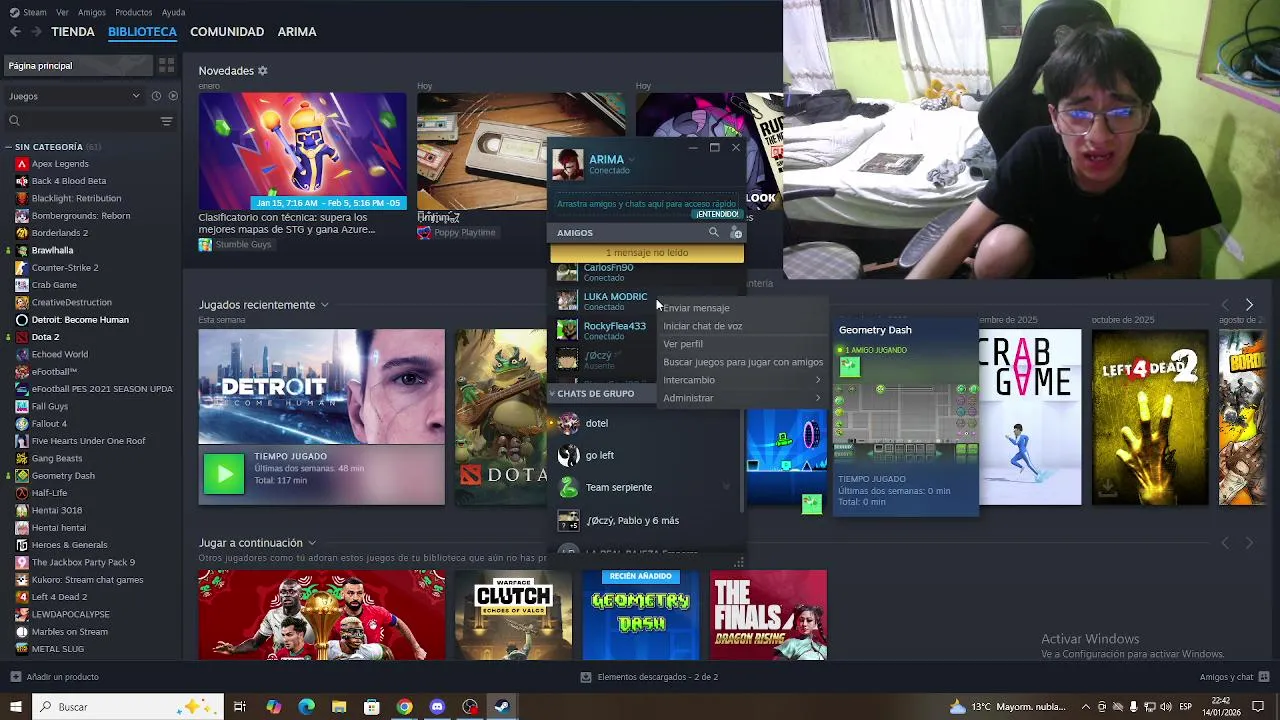Image resolution: width=1280 pixels, height=720 pixels.
Task: Open the library advanced filter options
Action: pos(166,121)
